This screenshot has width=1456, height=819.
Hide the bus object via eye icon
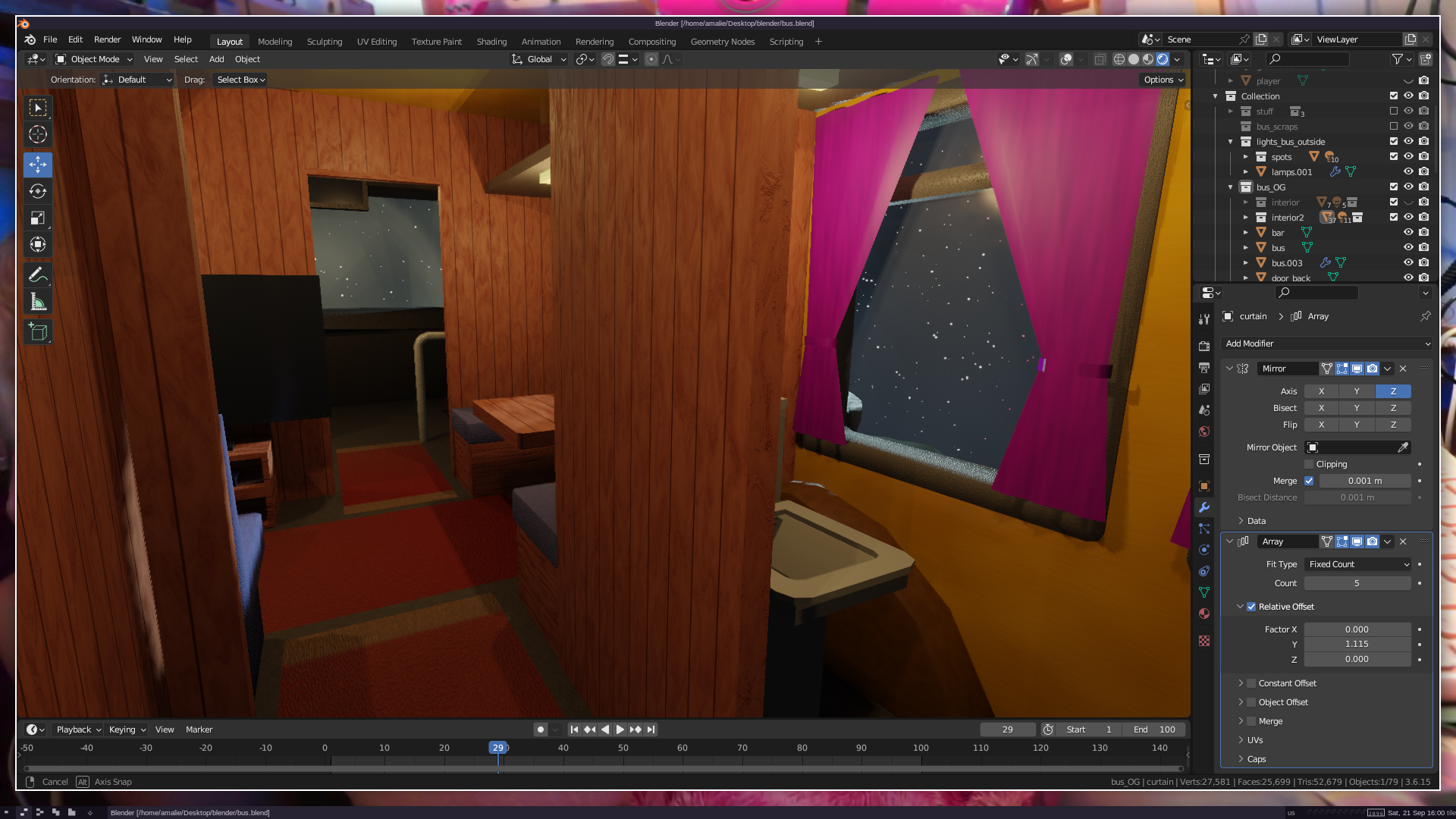tap(1408, 247)
